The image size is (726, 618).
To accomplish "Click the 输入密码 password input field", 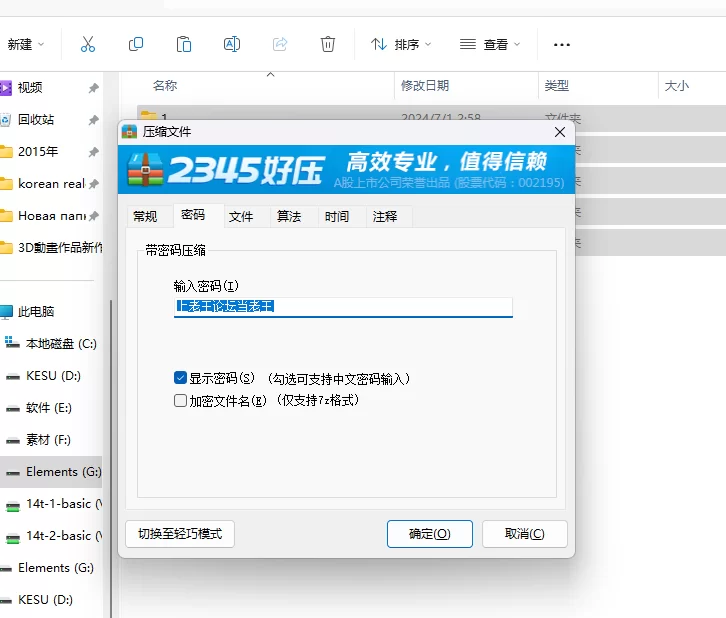I will coord(343,307).
